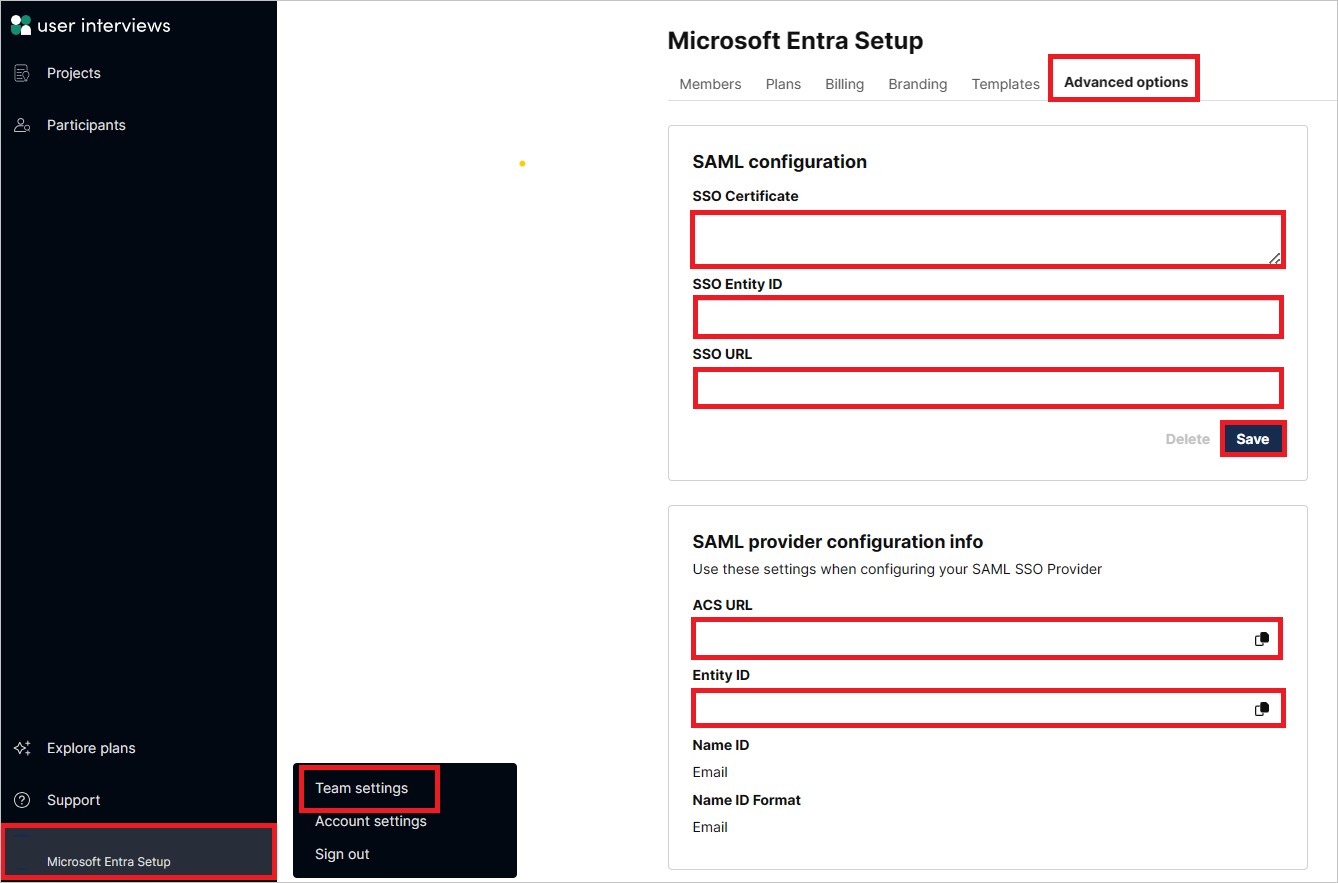Select the Billing tab
Screen dimensions: 1338x883
tap(844, 84)
